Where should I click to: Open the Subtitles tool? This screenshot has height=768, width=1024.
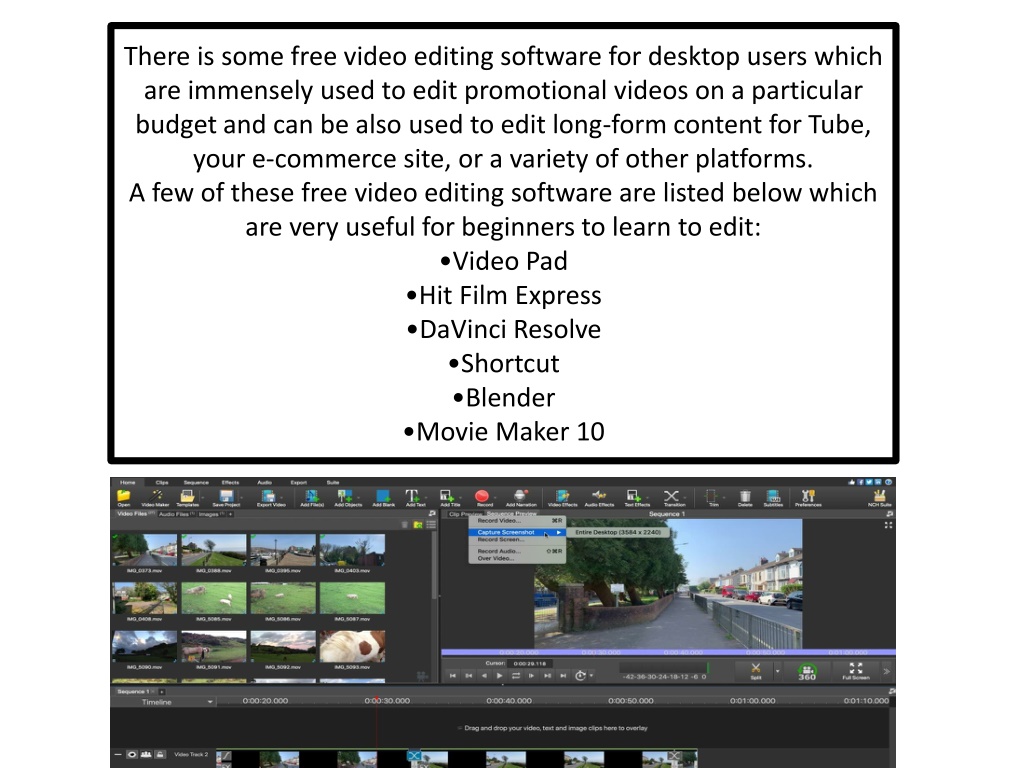[x=773, y=498]
